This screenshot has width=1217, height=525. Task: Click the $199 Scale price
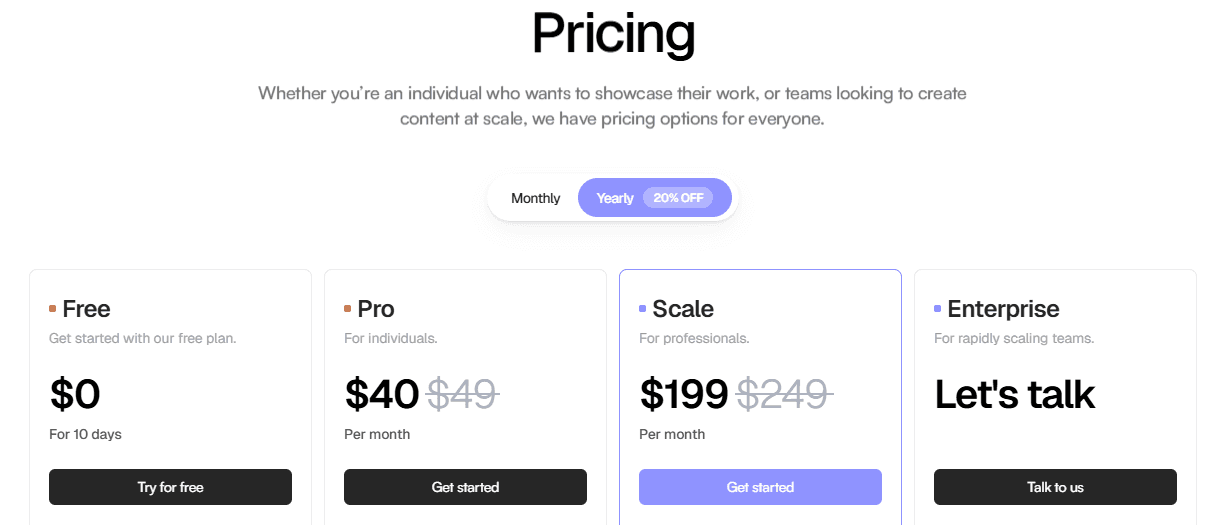[x=684, y=394]
